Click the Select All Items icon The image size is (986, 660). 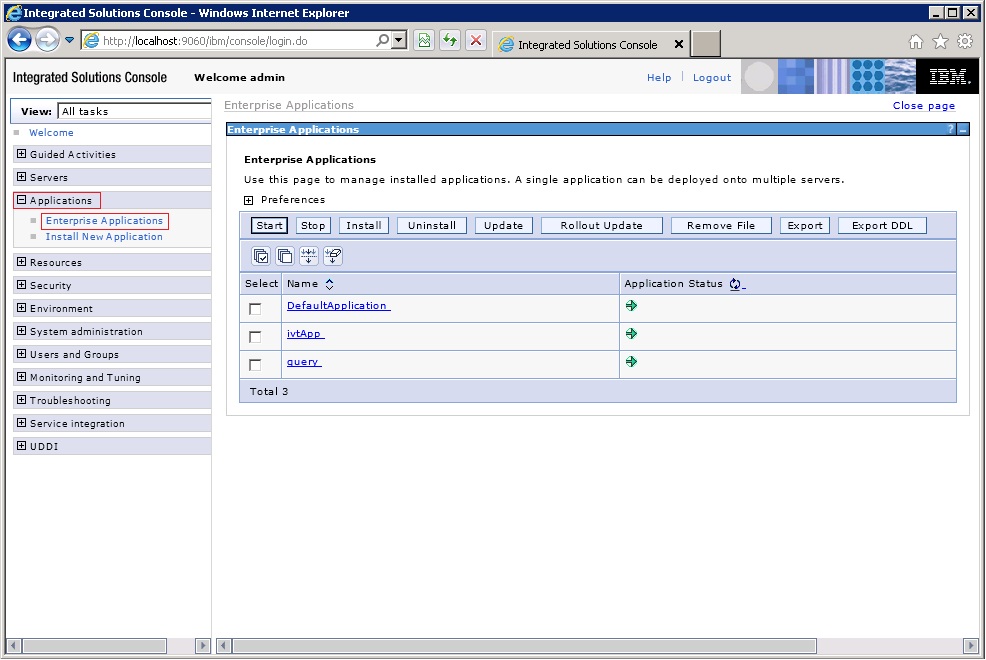(260, 256)
